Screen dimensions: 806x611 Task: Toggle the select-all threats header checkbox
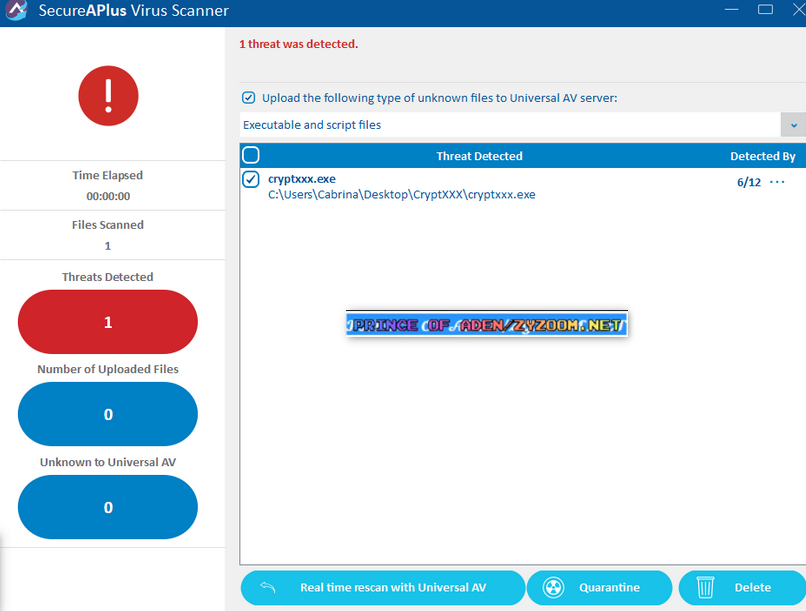point(251,155)
